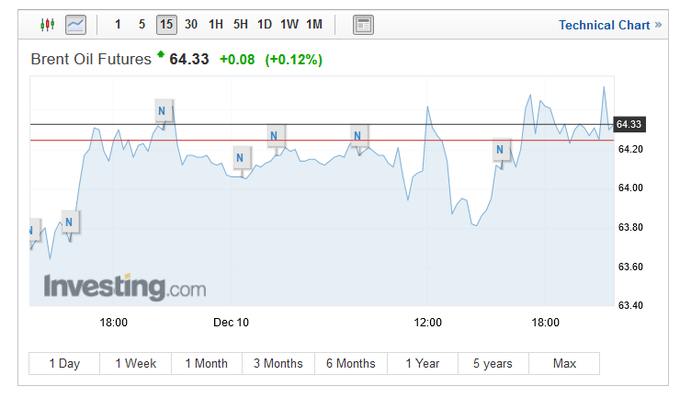
Task: Open the Technical Chart link
Action: [610, 25]
